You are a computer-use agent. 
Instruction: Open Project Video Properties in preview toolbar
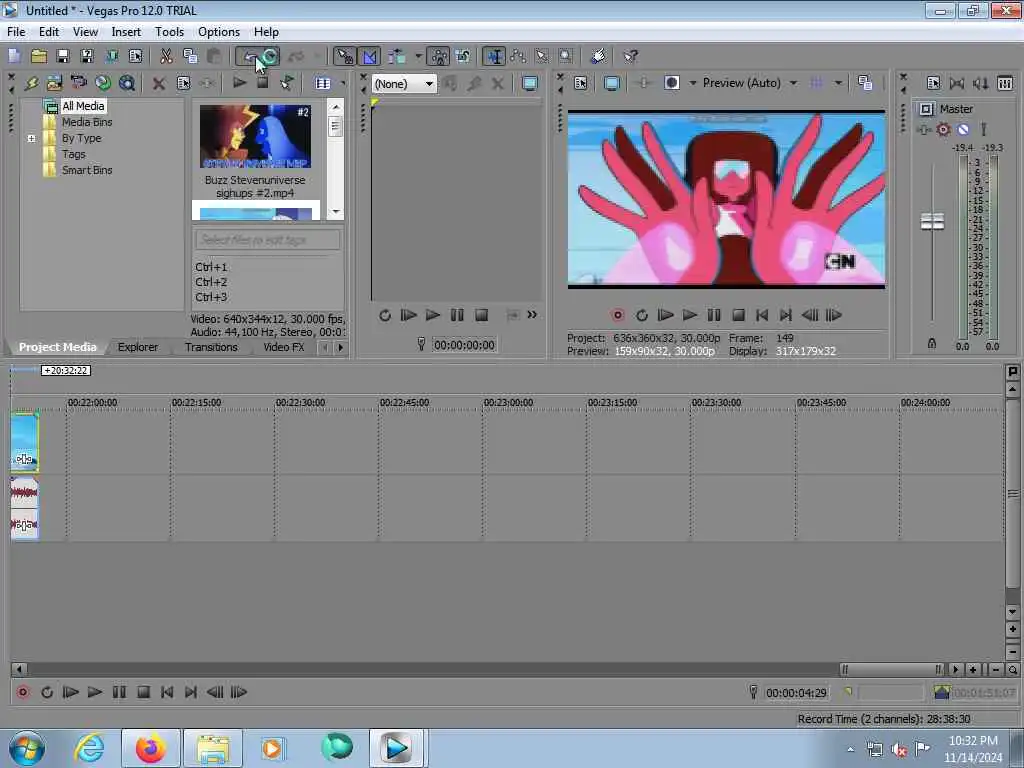tap(580, 83)
